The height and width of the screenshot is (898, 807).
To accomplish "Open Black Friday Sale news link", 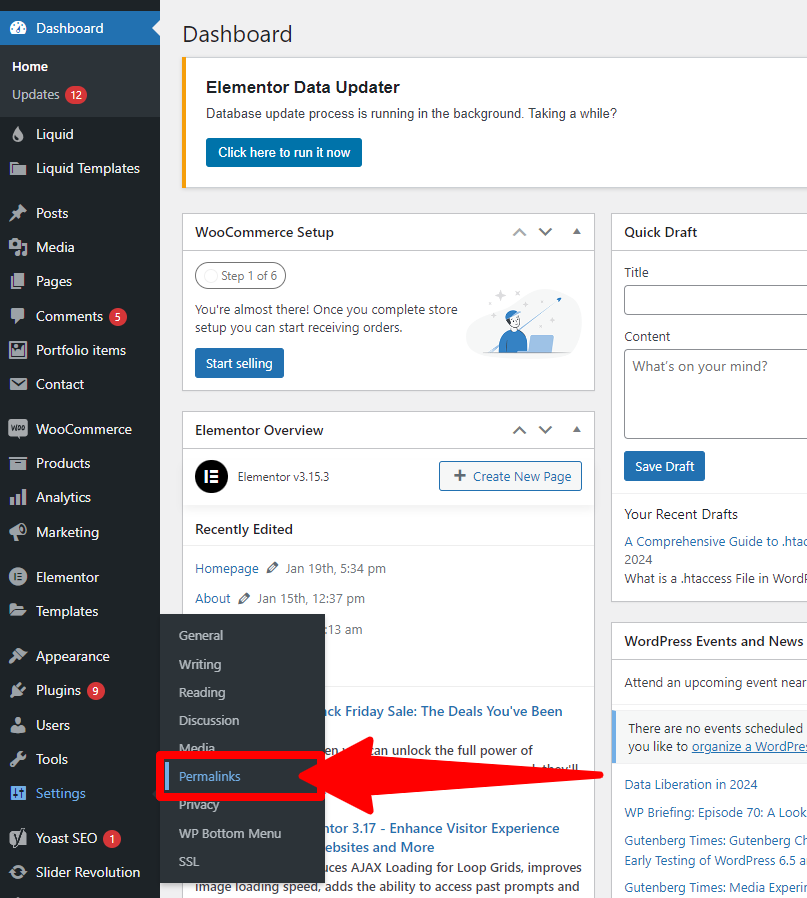I will point(444,711).
